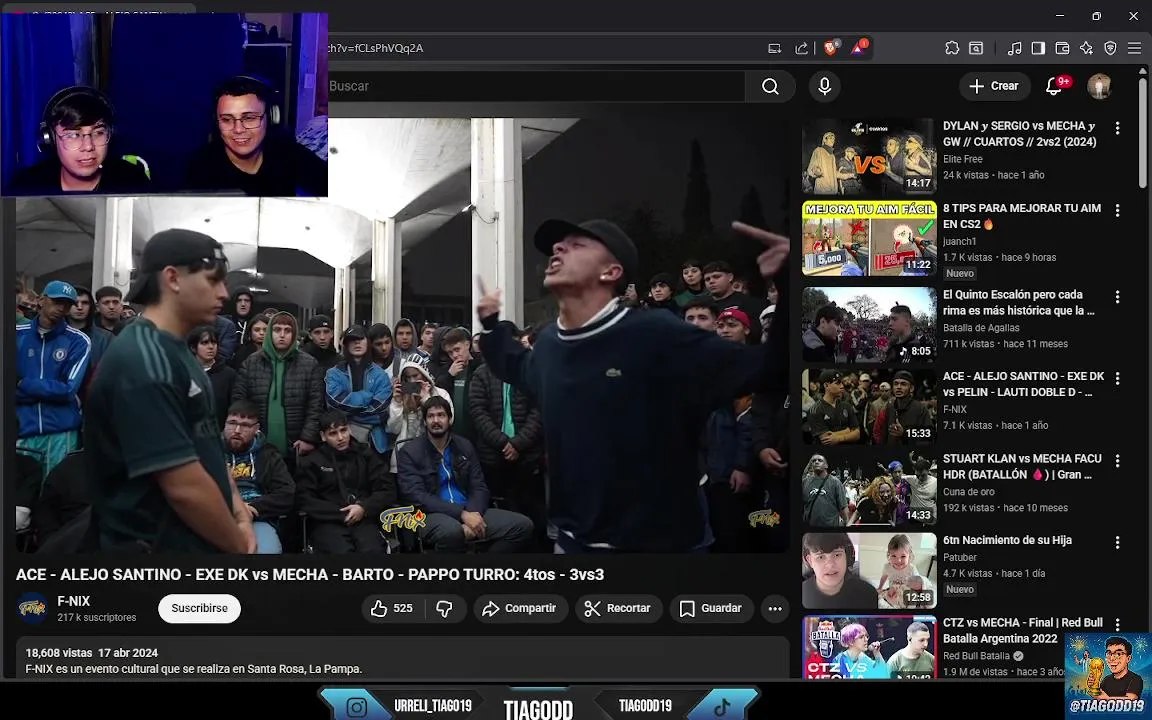Viewport: 1152px width, 720px height.
Task: Click the main video player
Action: pyautogui.click(x=403, y=335)
